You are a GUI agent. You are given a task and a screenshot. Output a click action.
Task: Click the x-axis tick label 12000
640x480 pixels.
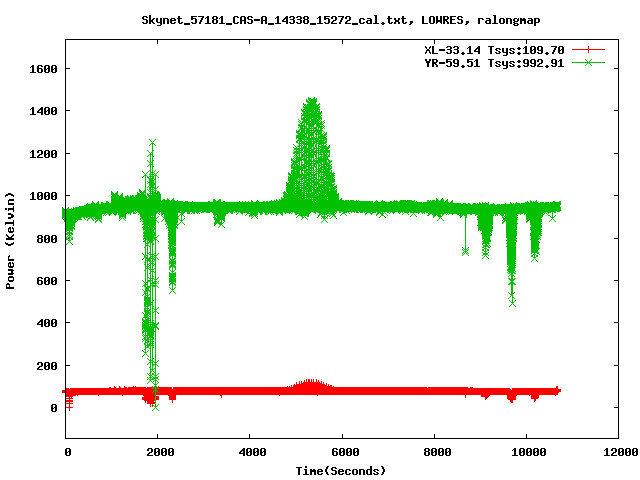(621, 452)
